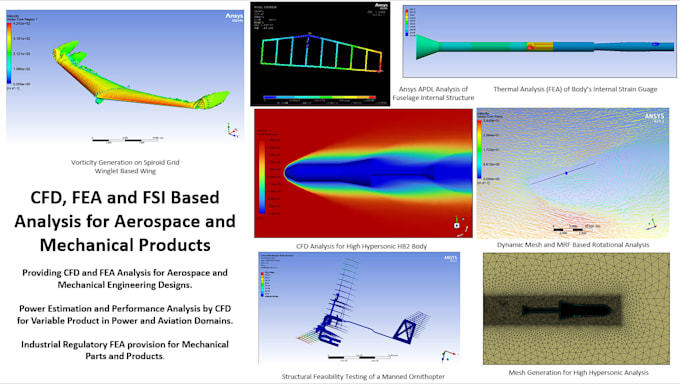Open the dynamic mesh and MRF rotational image
This screenshot has height=384, width=680.
click(x=573, y=174)
